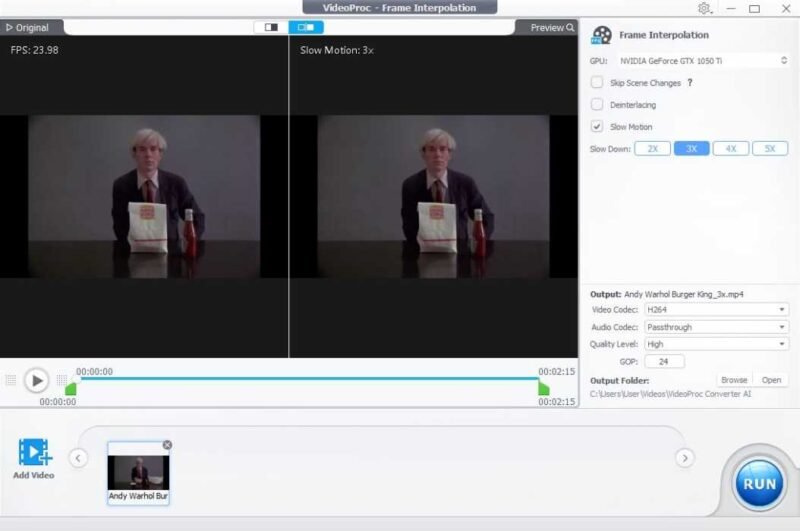Select 2X slow down speed

(653, 148)
